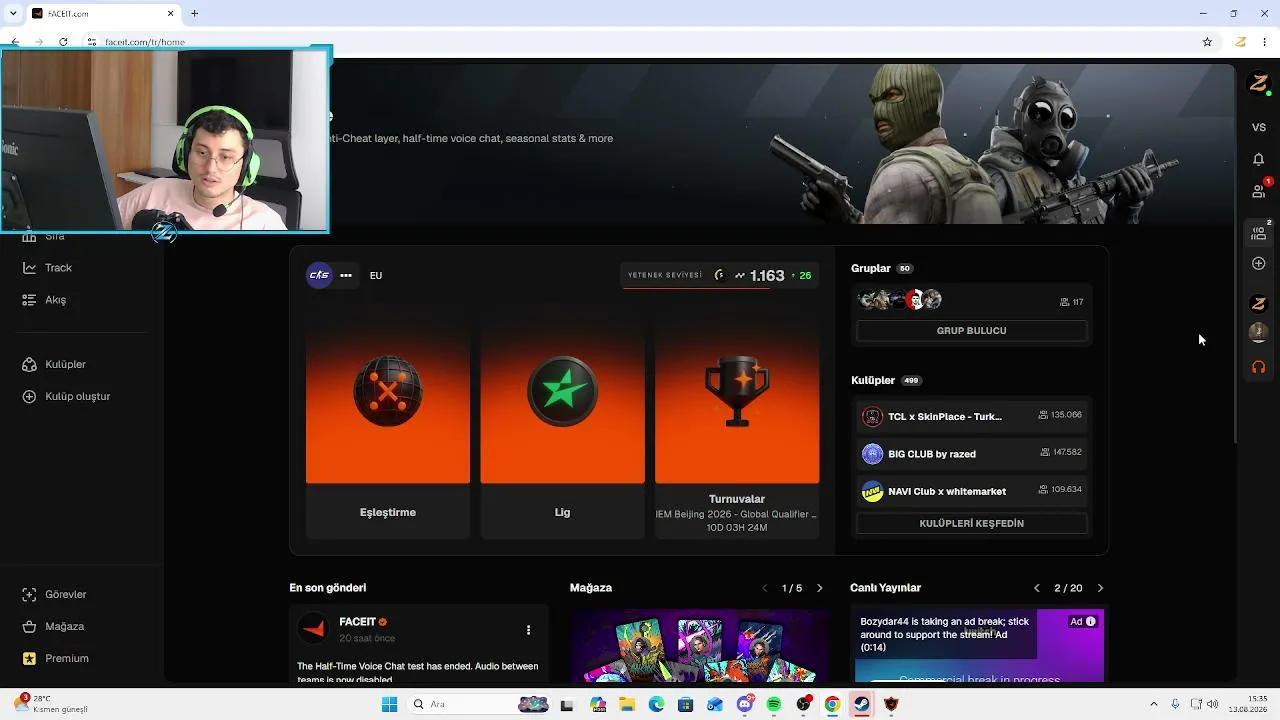Click the skill level ELO 1.163 indicator
This screenshot has width=1280, height=720.
pos(720,275)
